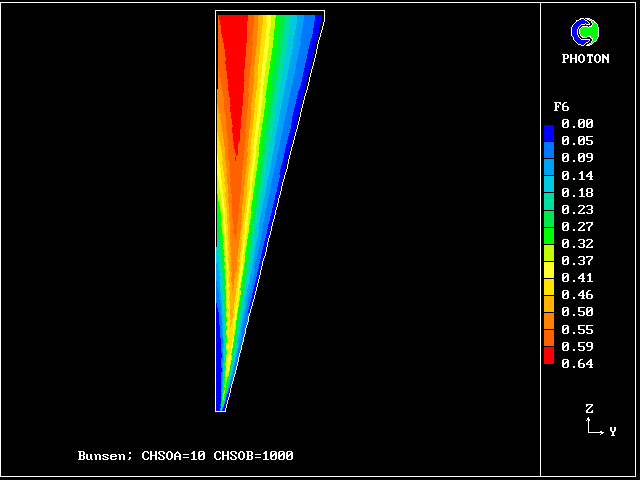Click the 0.46 legend value label
640x480 pixels.
coord(577,295)
